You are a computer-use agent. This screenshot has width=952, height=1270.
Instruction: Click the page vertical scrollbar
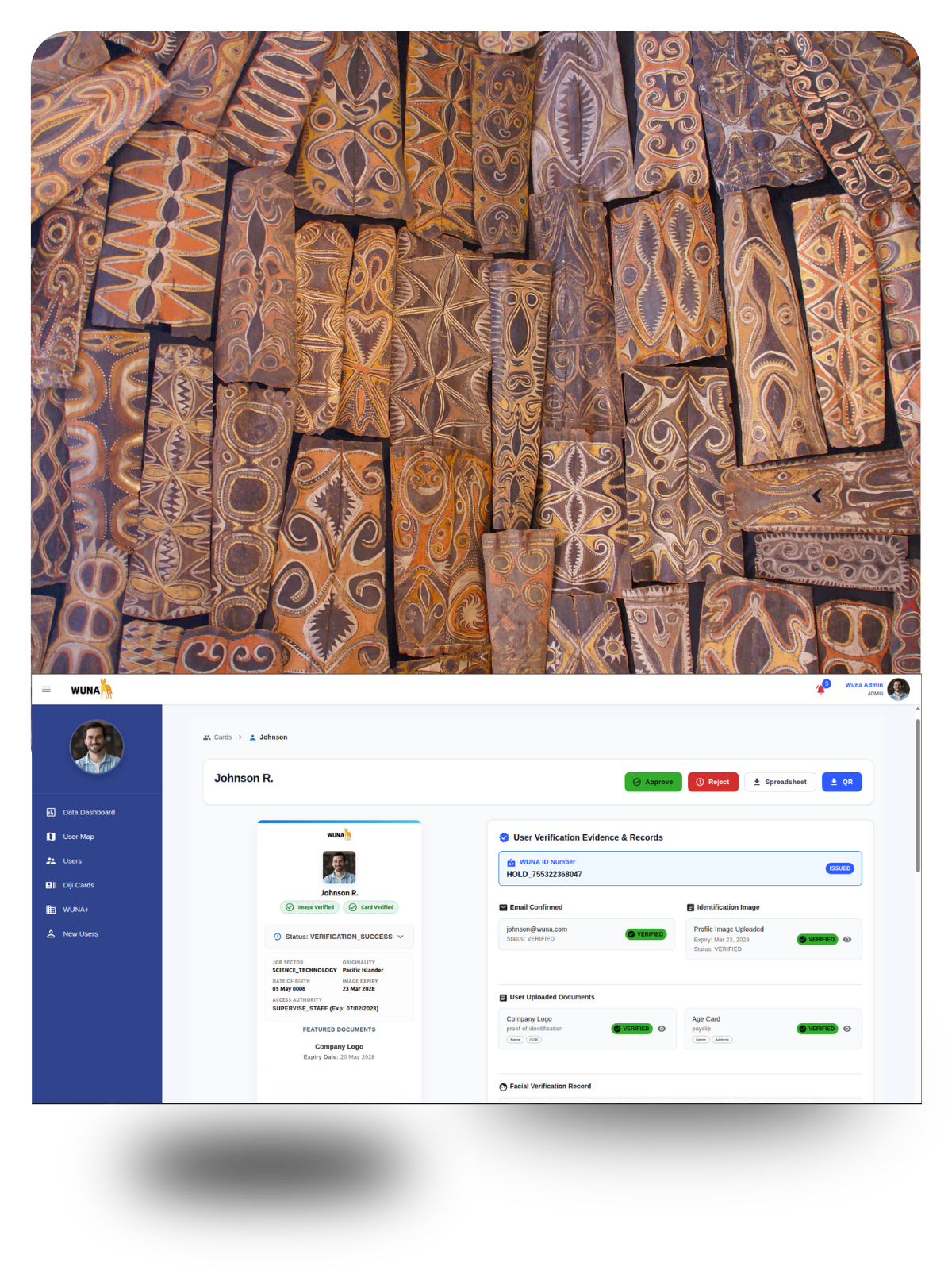point(918,795)
